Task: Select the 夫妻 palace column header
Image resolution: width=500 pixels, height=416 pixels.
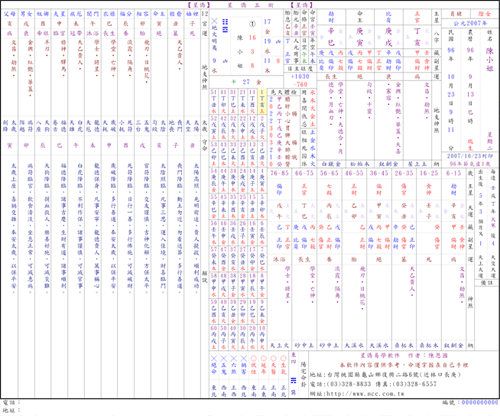Action: (59, 14)
